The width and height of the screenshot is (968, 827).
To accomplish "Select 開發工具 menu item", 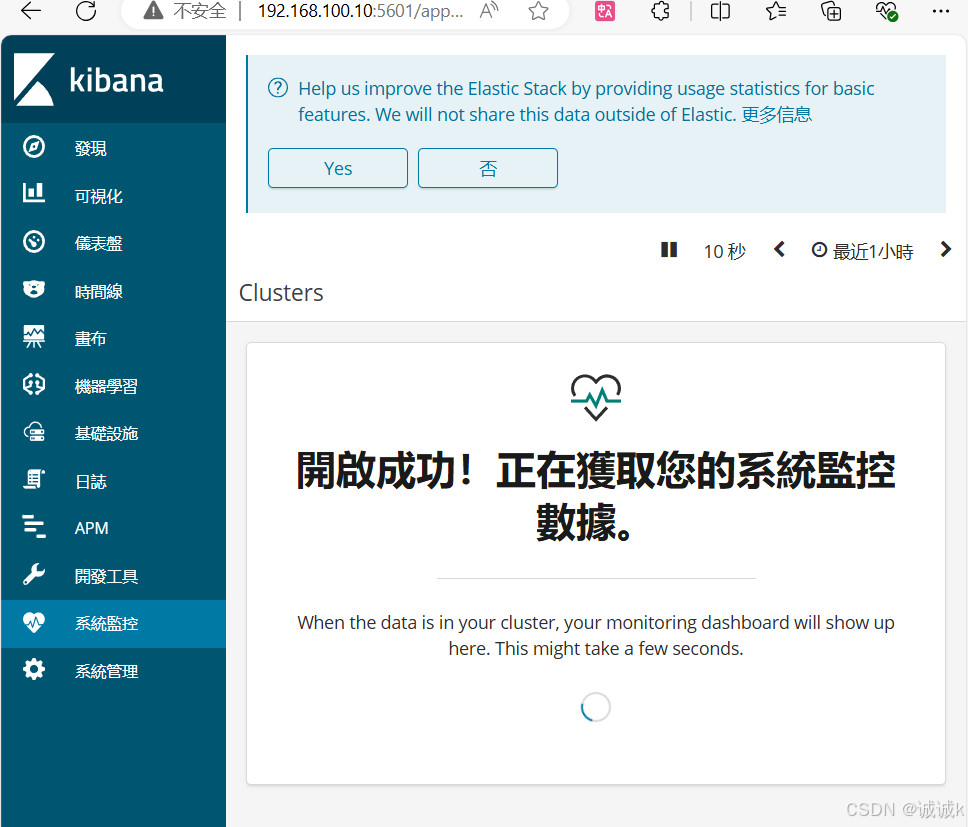I will pyautogui.click(x=106, y=576).
